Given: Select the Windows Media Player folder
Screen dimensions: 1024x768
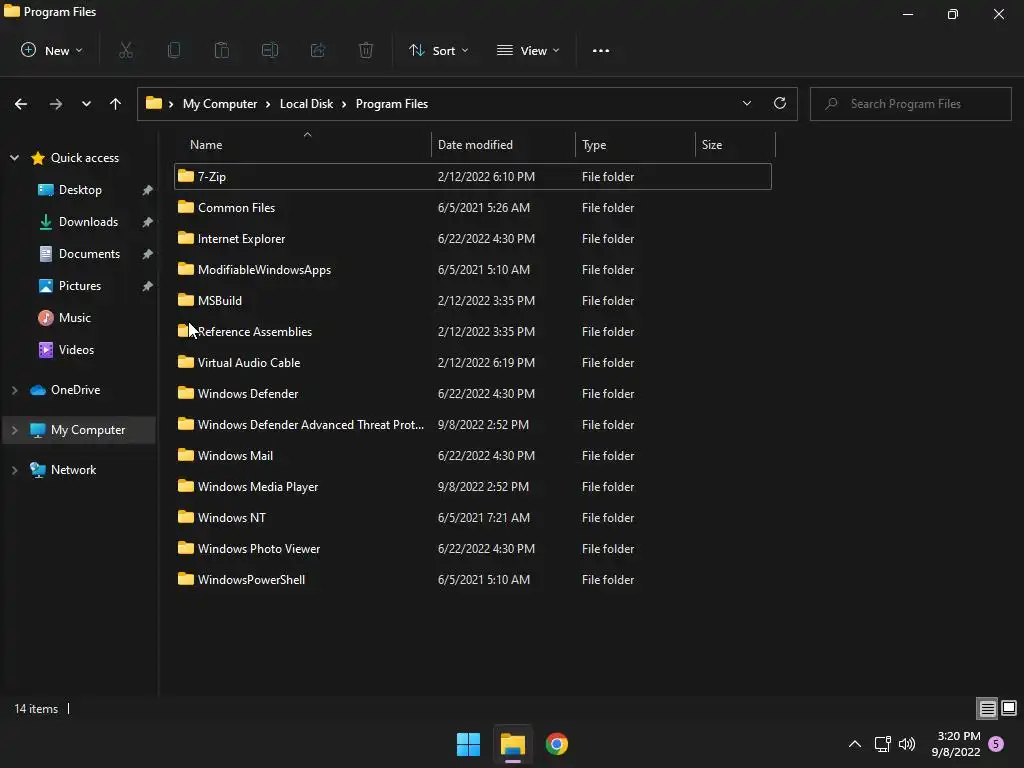Looking at the screenshot, I should (x=473, y=487).
